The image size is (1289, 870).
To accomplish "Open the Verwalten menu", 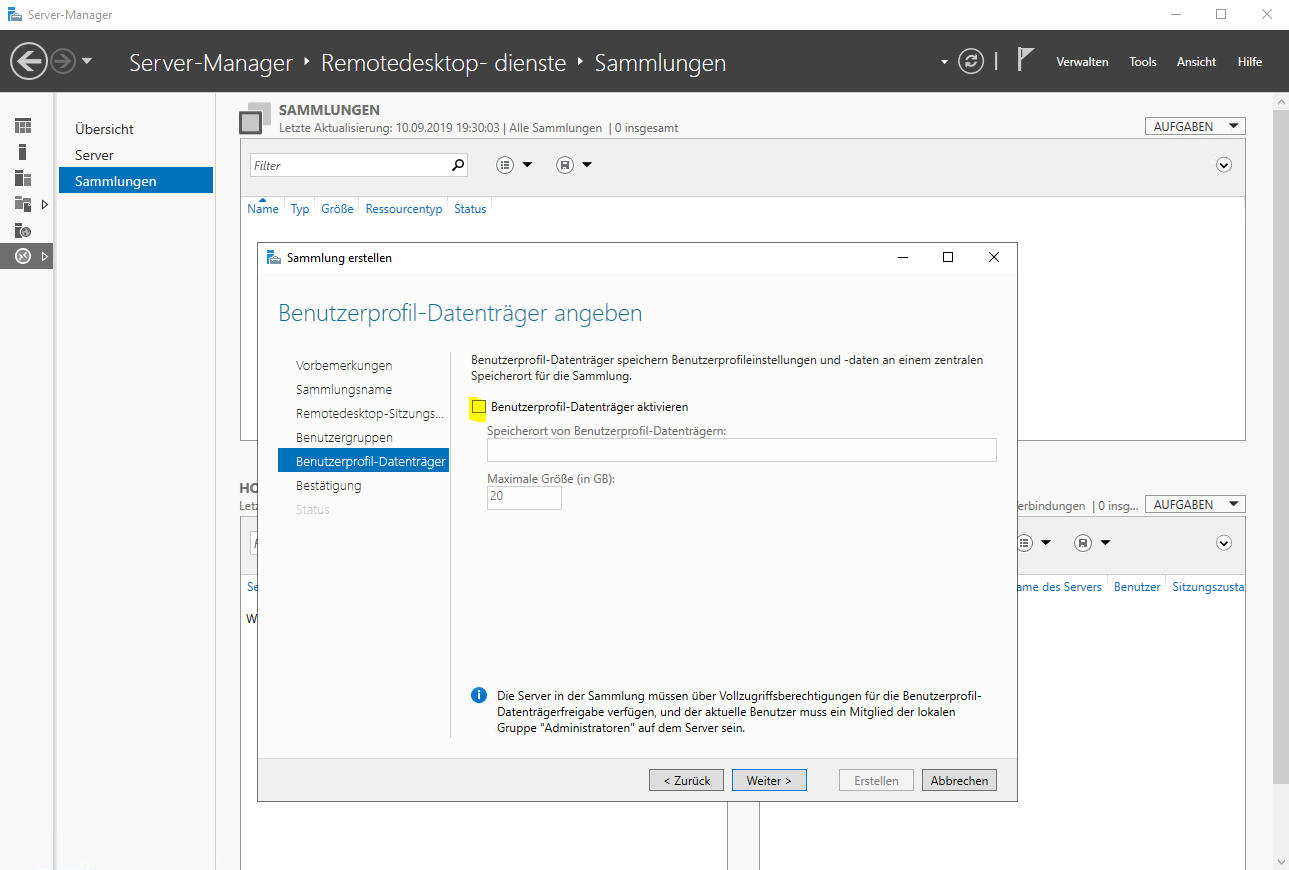I will tap(1082, 62).
